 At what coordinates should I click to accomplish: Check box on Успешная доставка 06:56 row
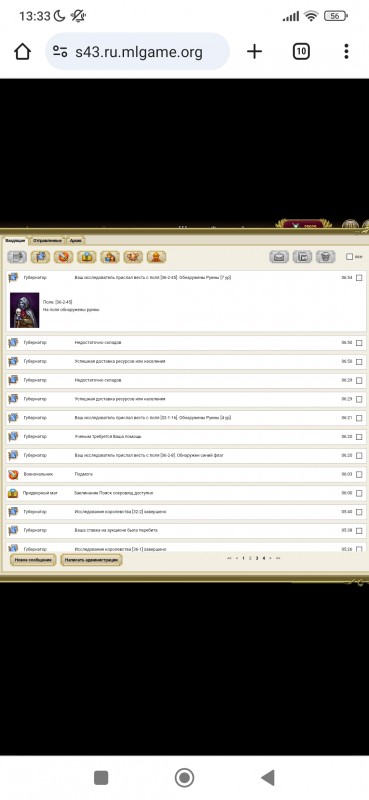(359, 362)
